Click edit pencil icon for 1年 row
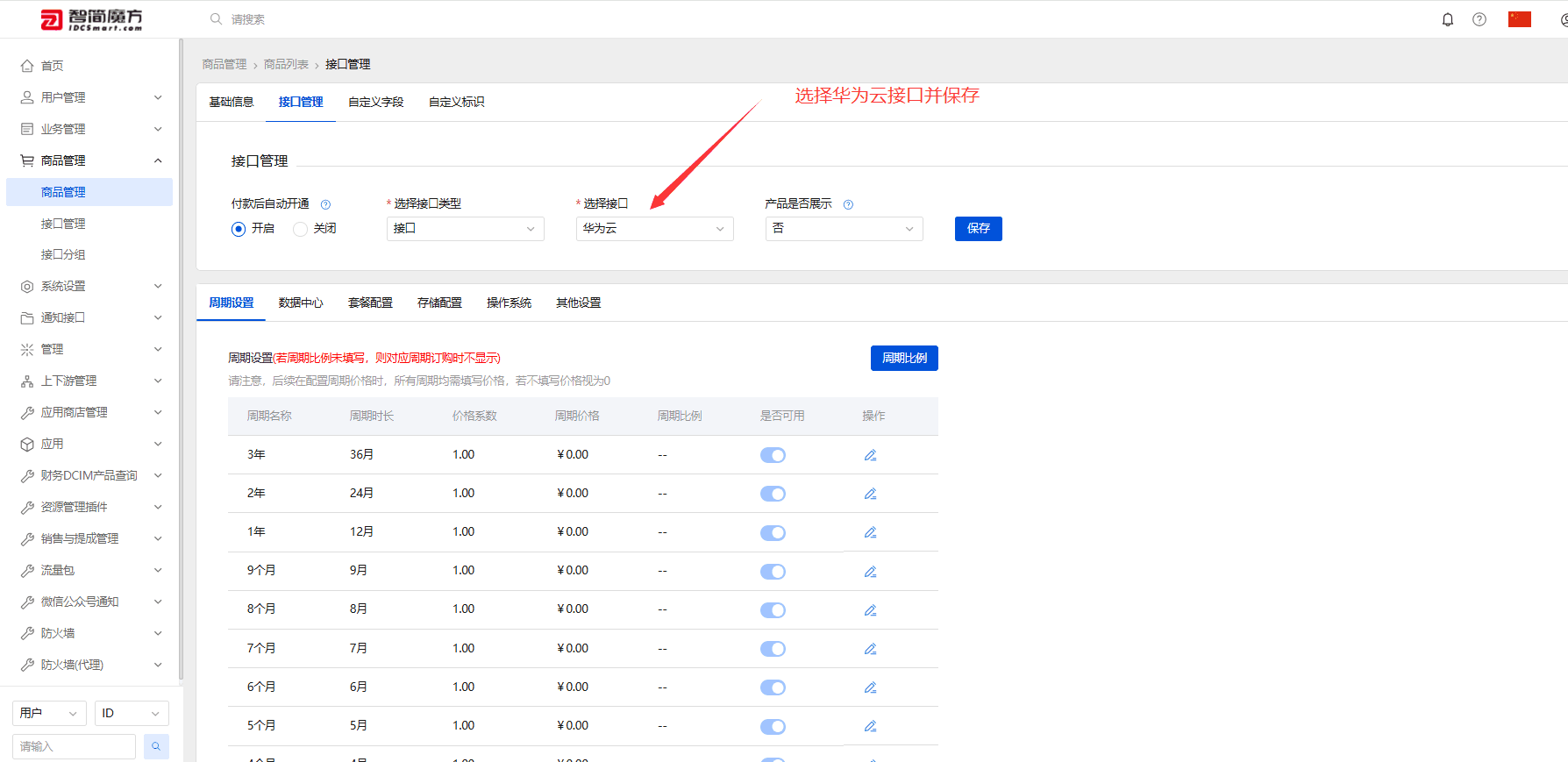Image resolution: width=1568 pixels, height=762 pixels. [x=870, y=532]
